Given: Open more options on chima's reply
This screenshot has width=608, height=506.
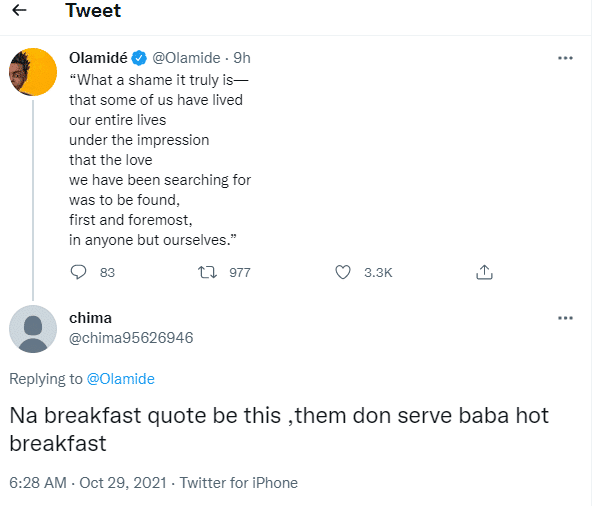Looking at the screenshot, I should (x=564, y=318).
